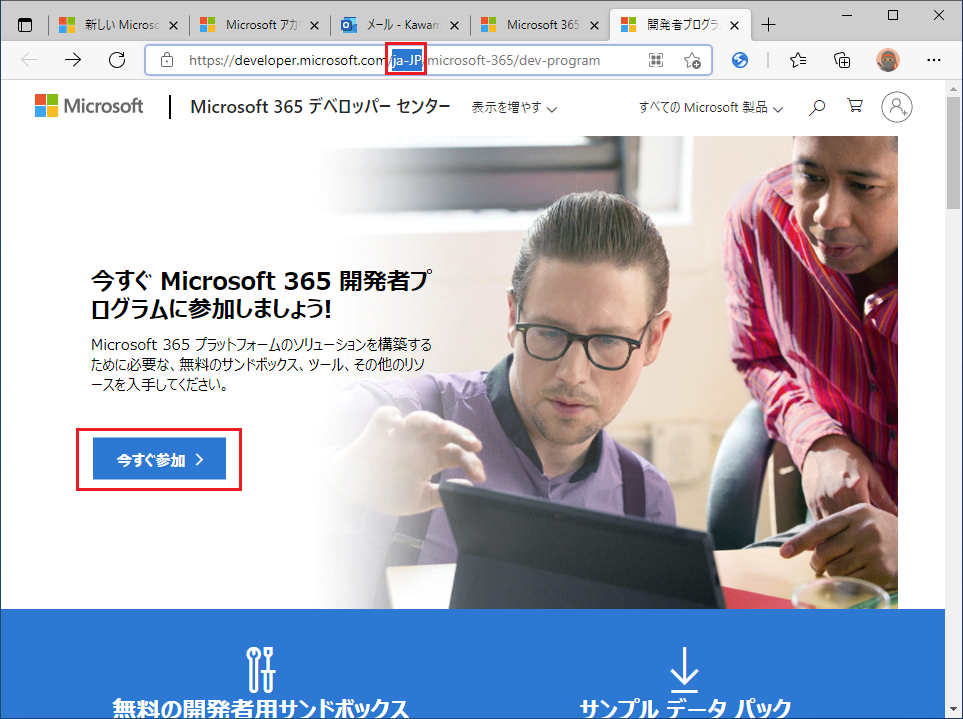Minimize the browser window
This screenshot has height=719, width=963.
[848, 15]
